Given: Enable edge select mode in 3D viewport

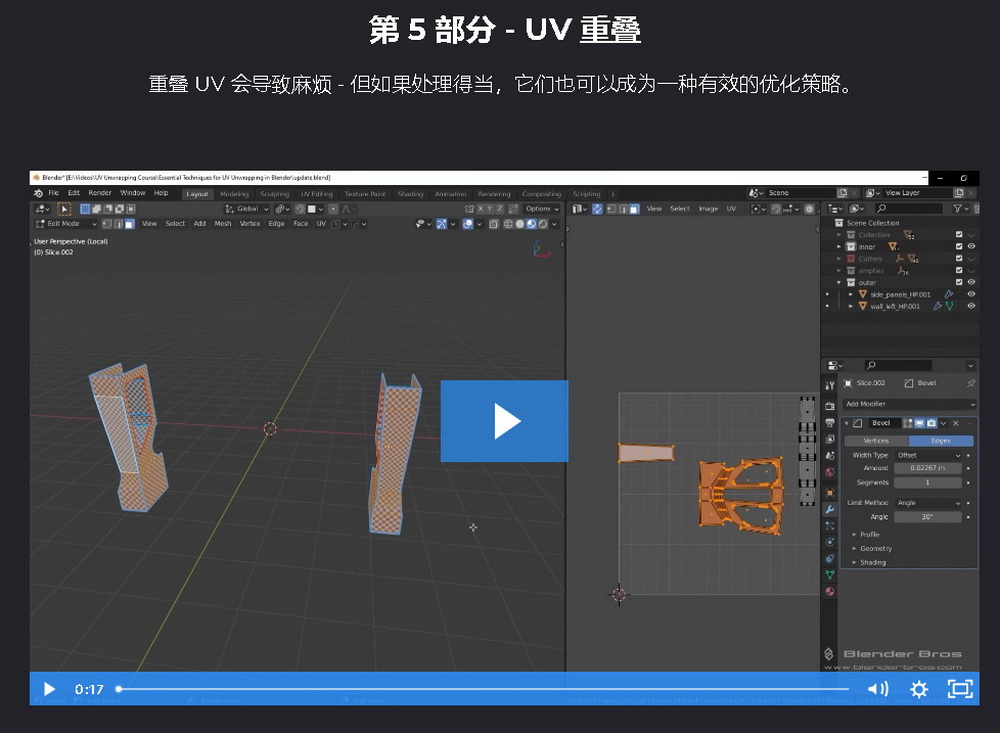Looking at the screenshot, I should [118, 224].
